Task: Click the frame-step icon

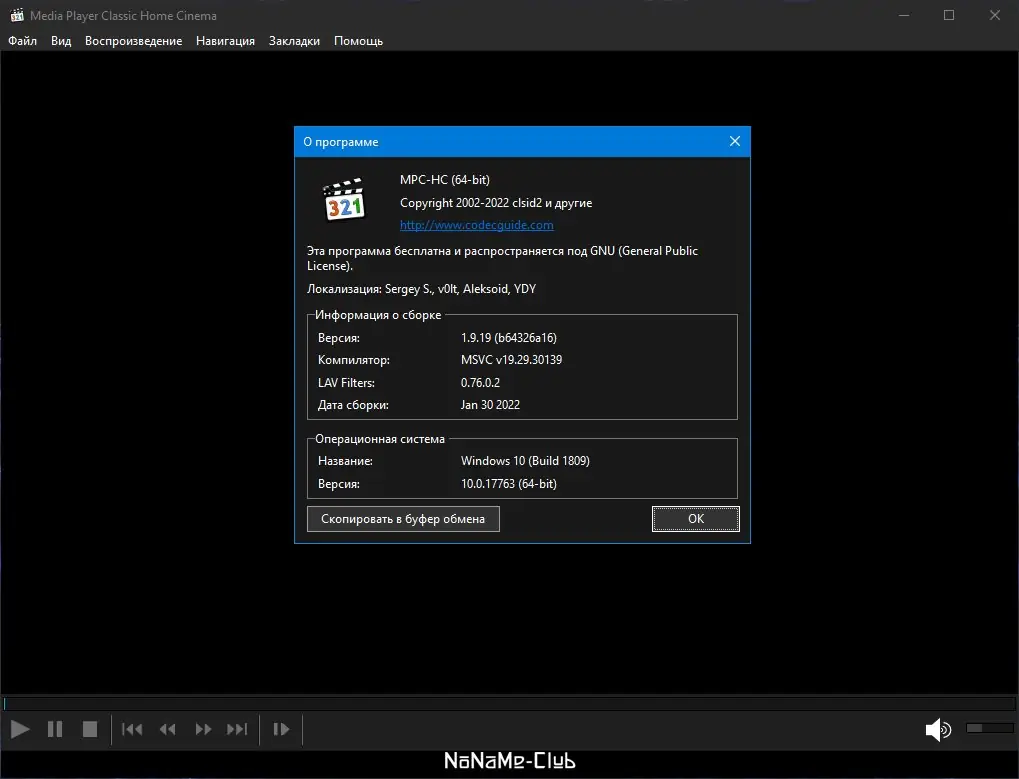Action: point(281,730)
